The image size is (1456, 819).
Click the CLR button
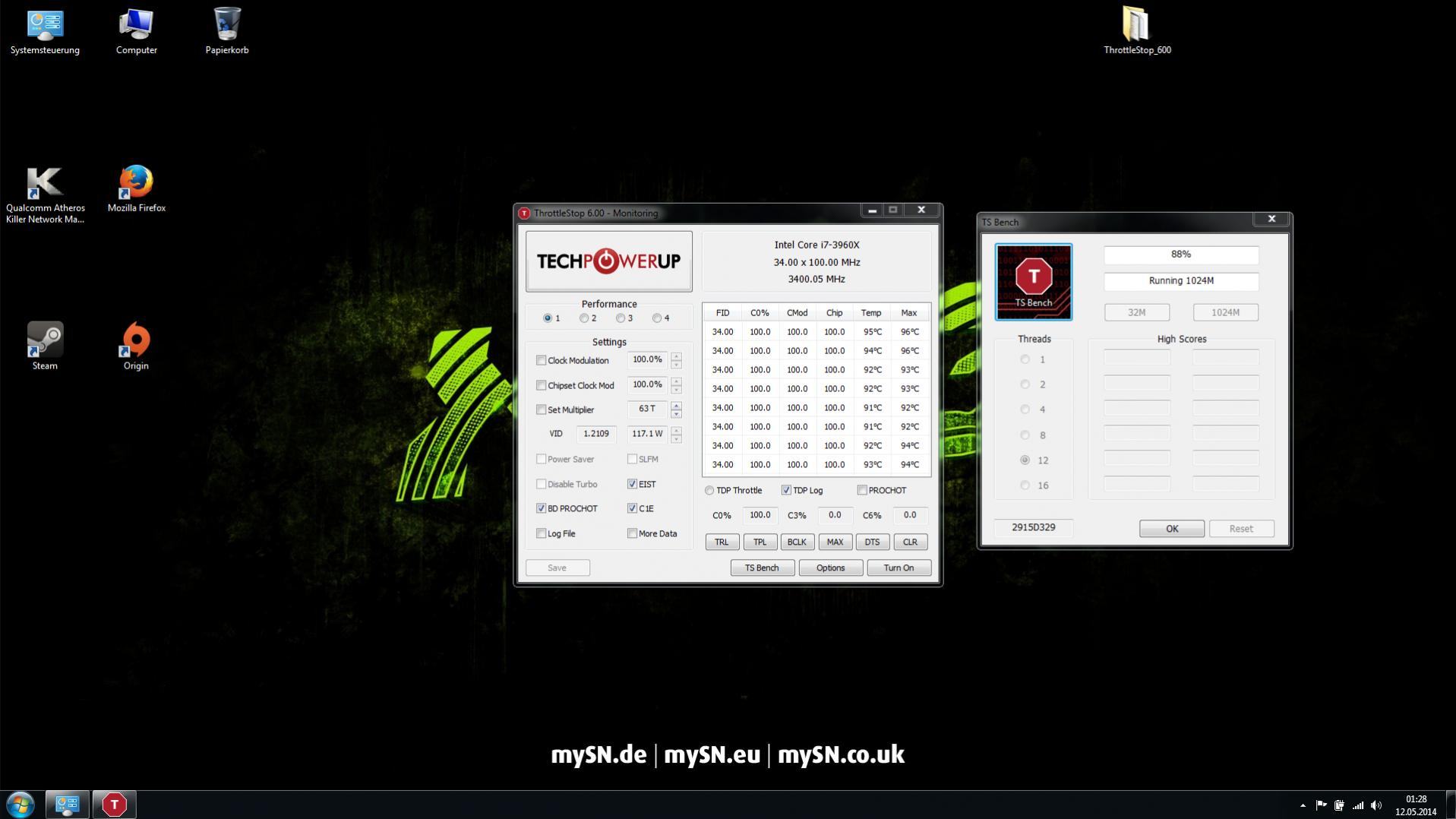pyautogui.click(x=910, y=542)
